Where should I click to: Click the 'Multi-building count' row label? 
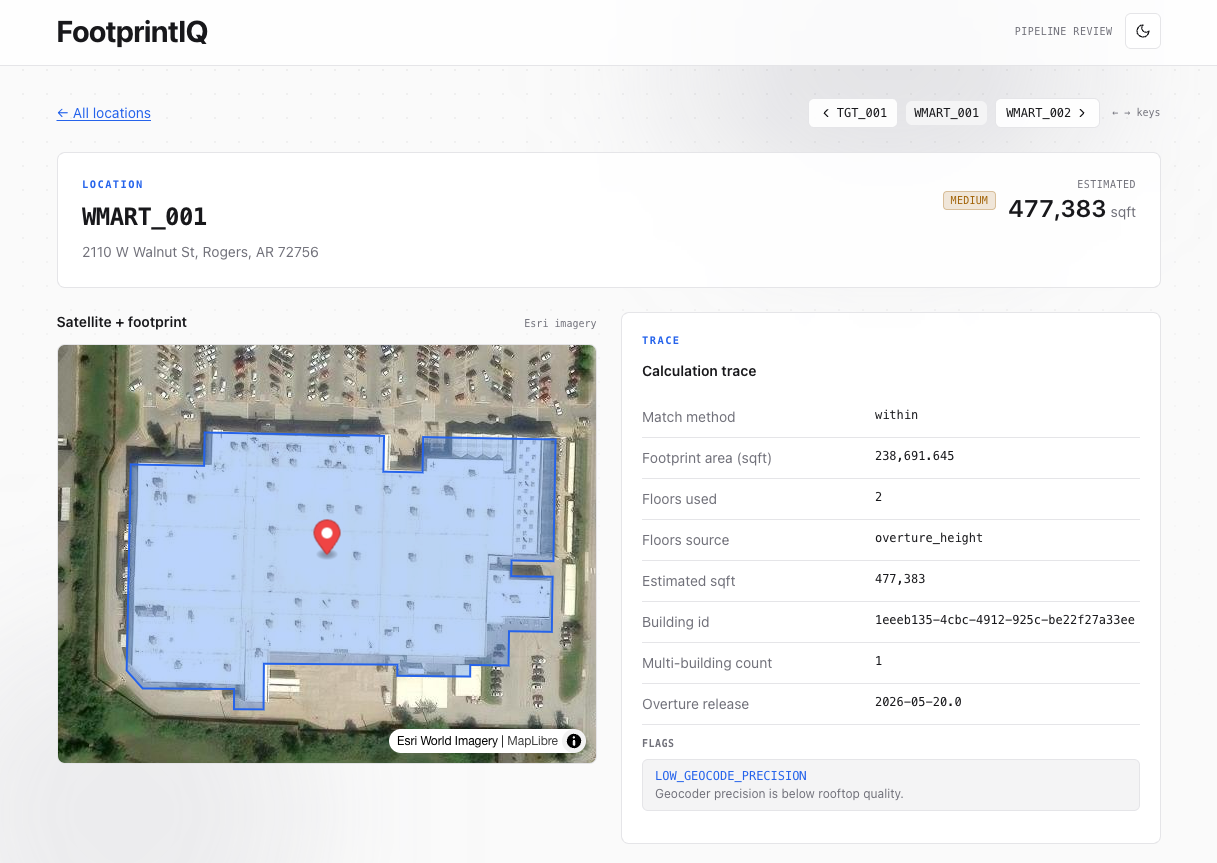(x=707, y=663)
